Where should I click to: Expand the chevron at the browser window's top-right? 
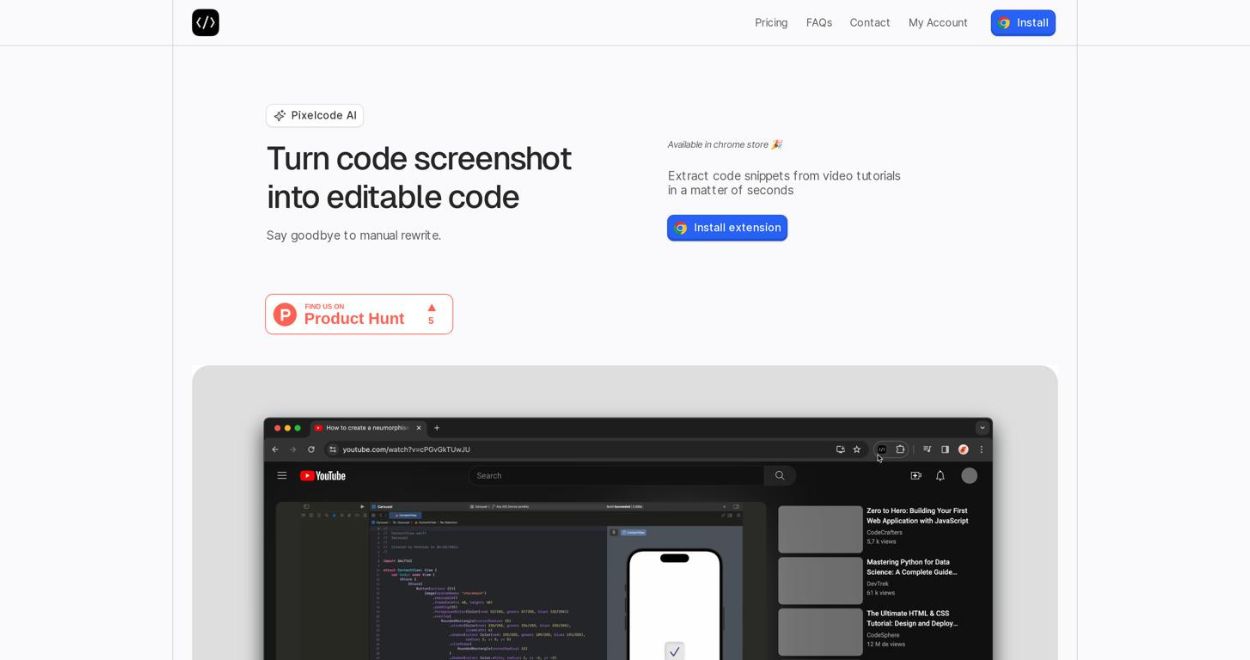pos(981,426)
